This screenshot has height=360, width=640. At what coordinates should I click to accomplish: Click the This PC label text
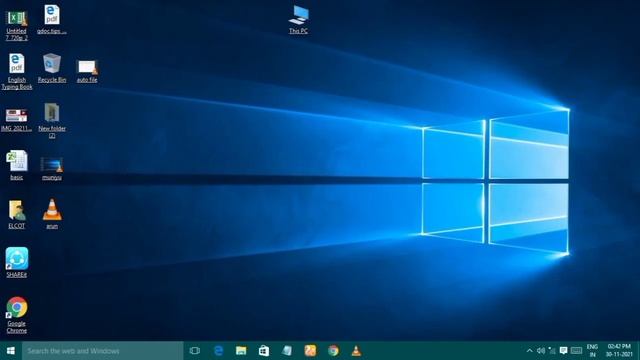[298, 31]
